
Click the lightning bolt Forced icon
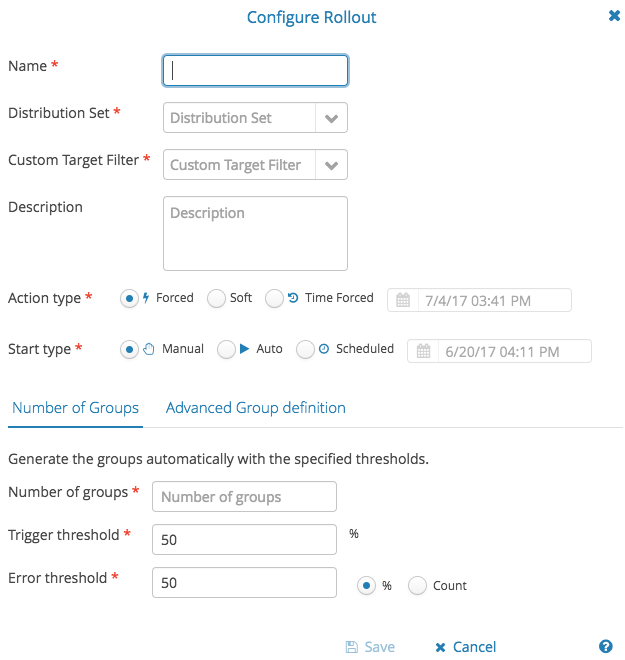(x=146, y=298)
